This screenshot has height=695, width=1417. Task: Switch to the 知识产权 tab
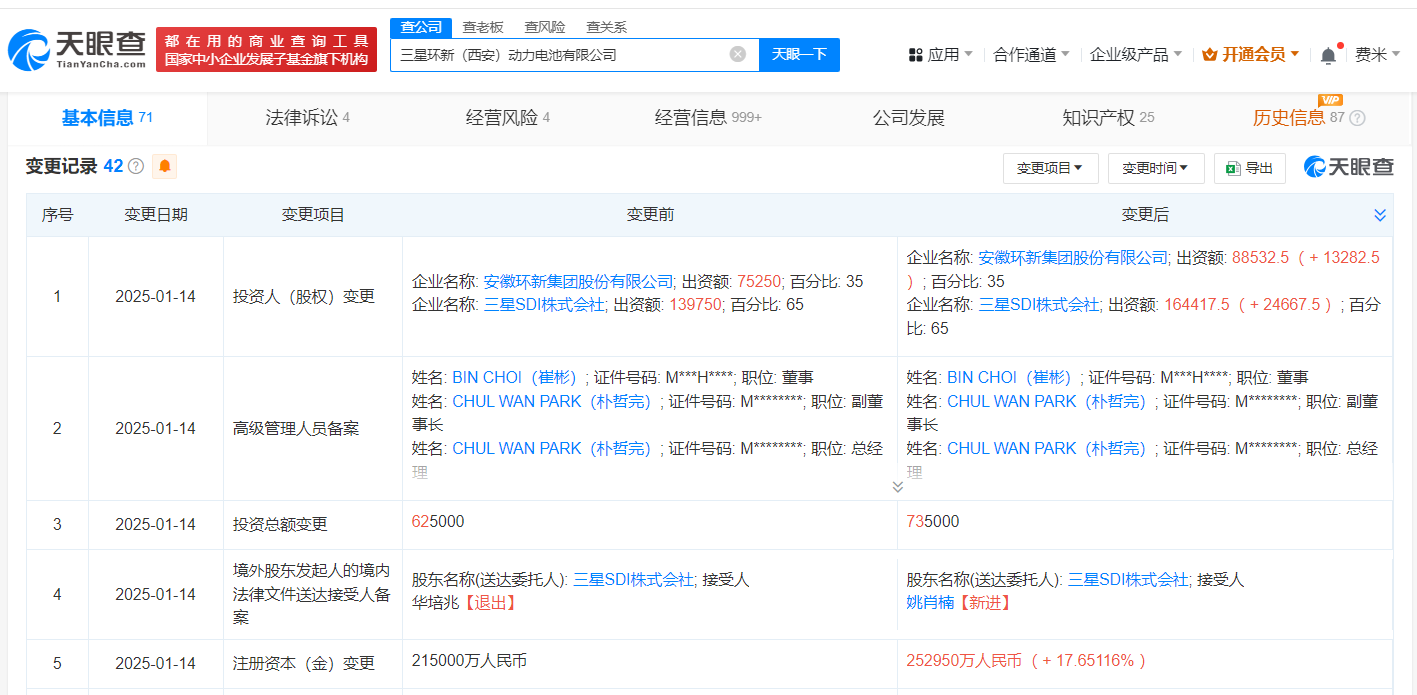click(1108, 118)
